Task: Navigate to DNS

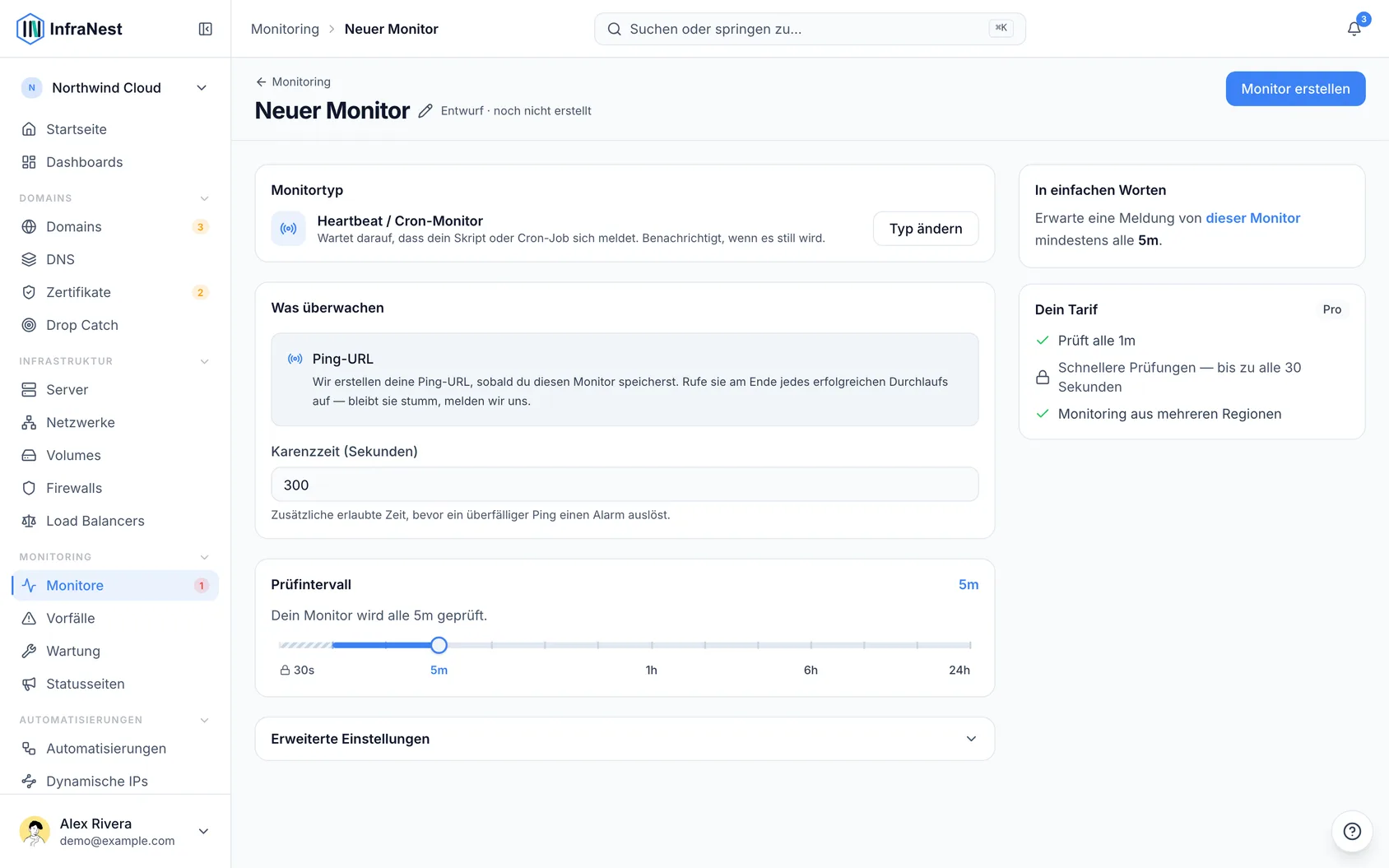Action: (115, 259)
